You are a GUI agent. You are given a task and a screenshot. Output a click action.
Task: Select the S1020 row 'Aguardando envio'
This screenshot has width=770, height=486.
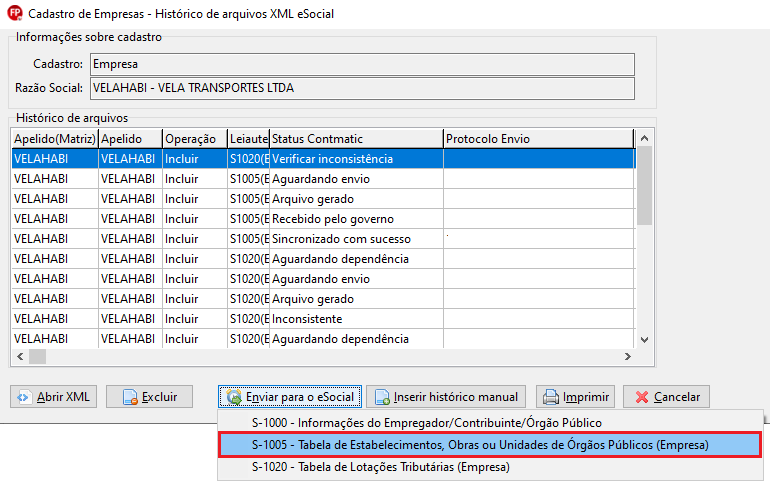324,279
